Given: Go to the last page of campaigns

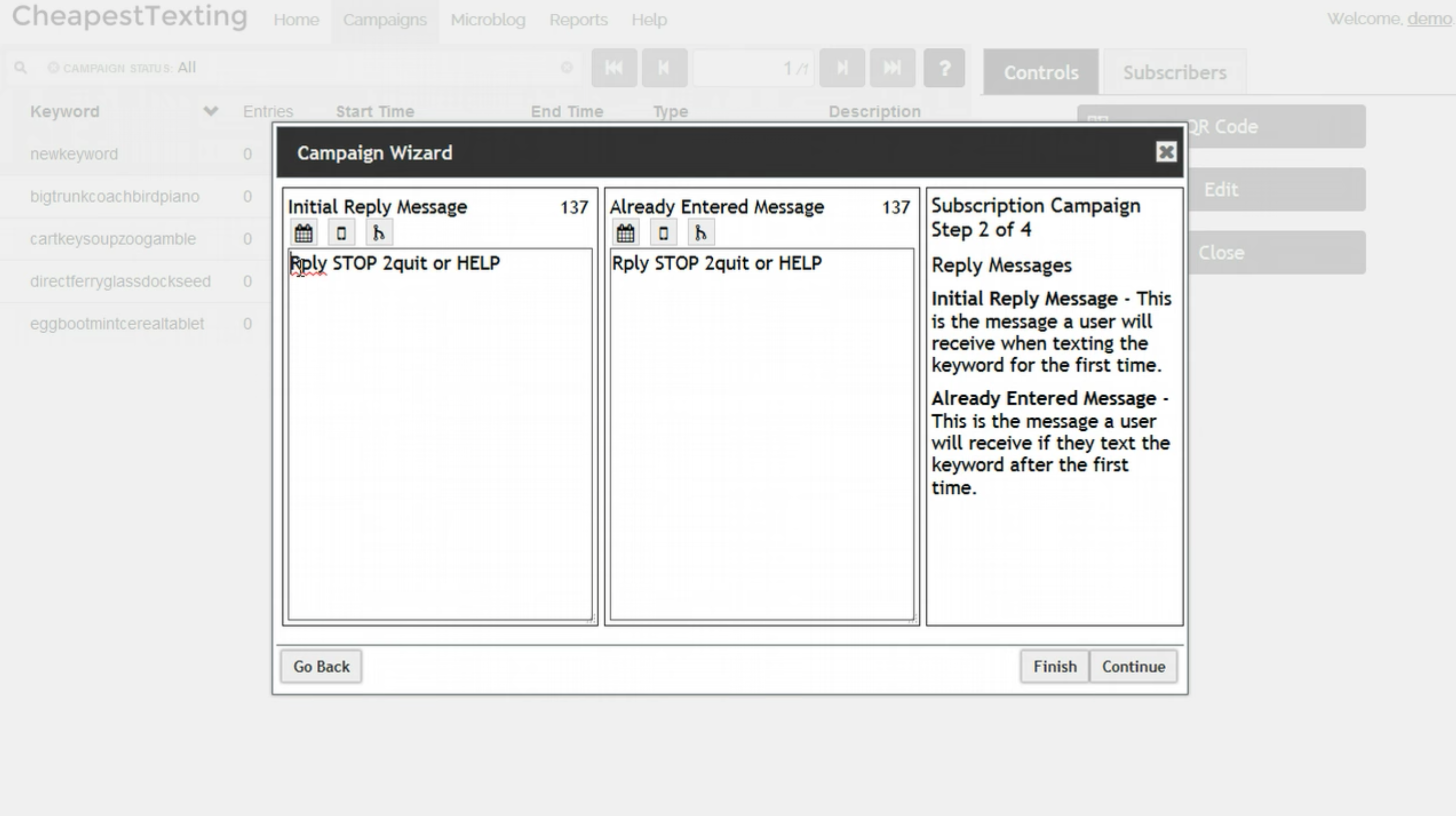Looking at the screenshot, I should point(893,68).
